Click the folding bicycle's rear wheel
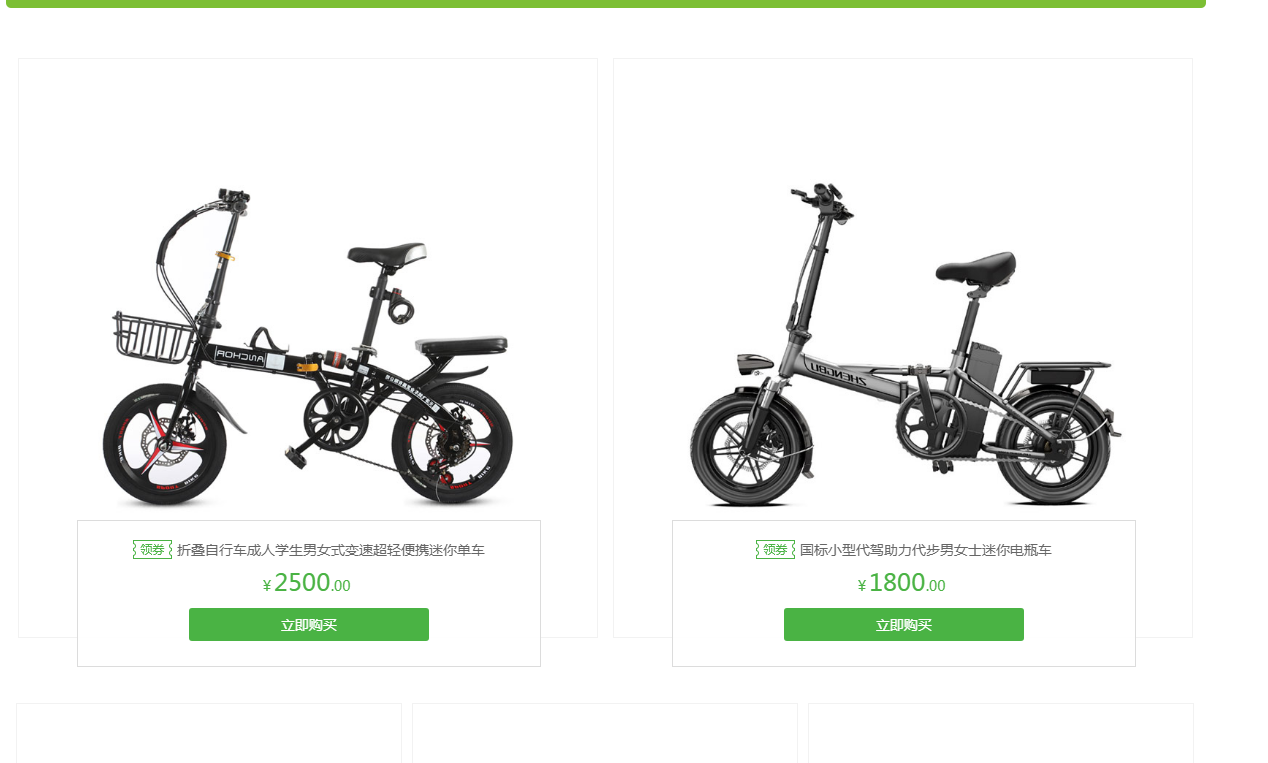Image resolution: width=1268 pixels, height=763 pixels. coord(452,444)
